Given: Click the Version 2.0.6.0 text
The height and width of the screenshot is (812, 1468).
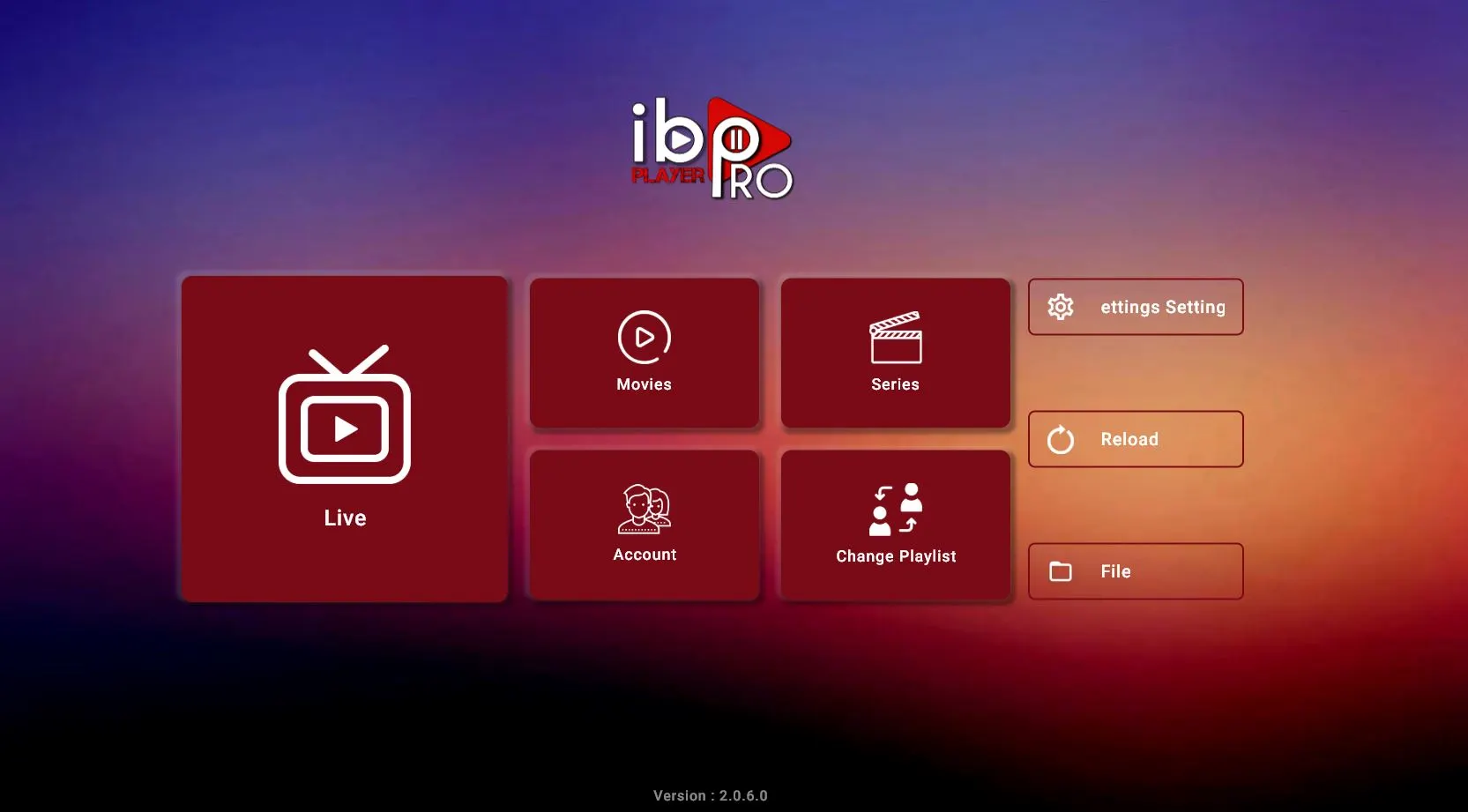Looking at the screenshot, I should [709, 794].
